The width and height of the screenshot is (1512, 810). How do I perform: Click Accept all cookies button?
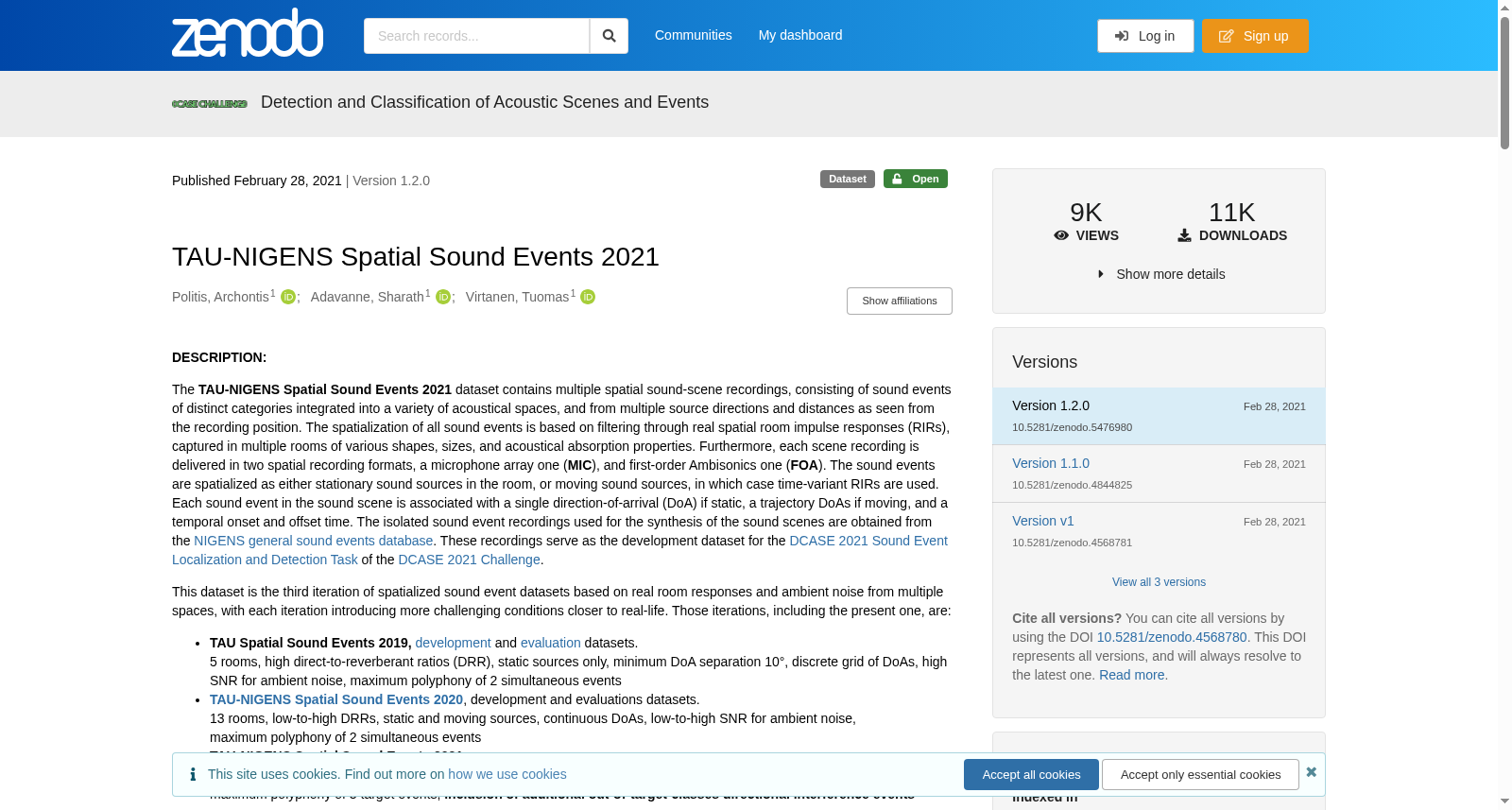pos(1031,774)
